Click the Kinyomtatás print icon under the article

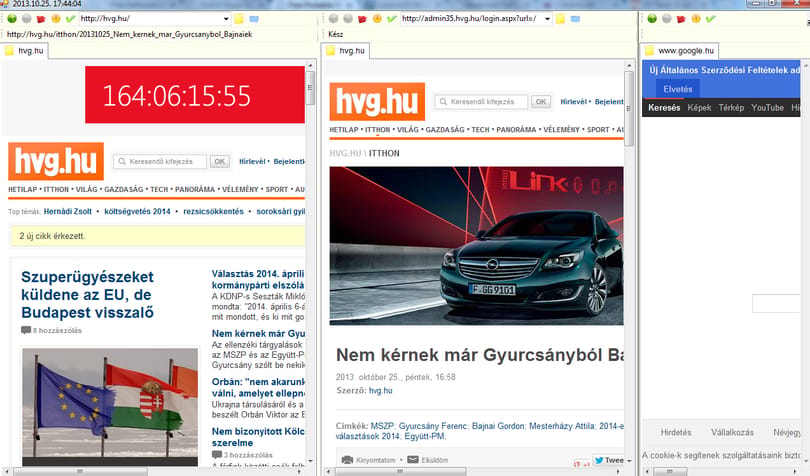(347, 460)
